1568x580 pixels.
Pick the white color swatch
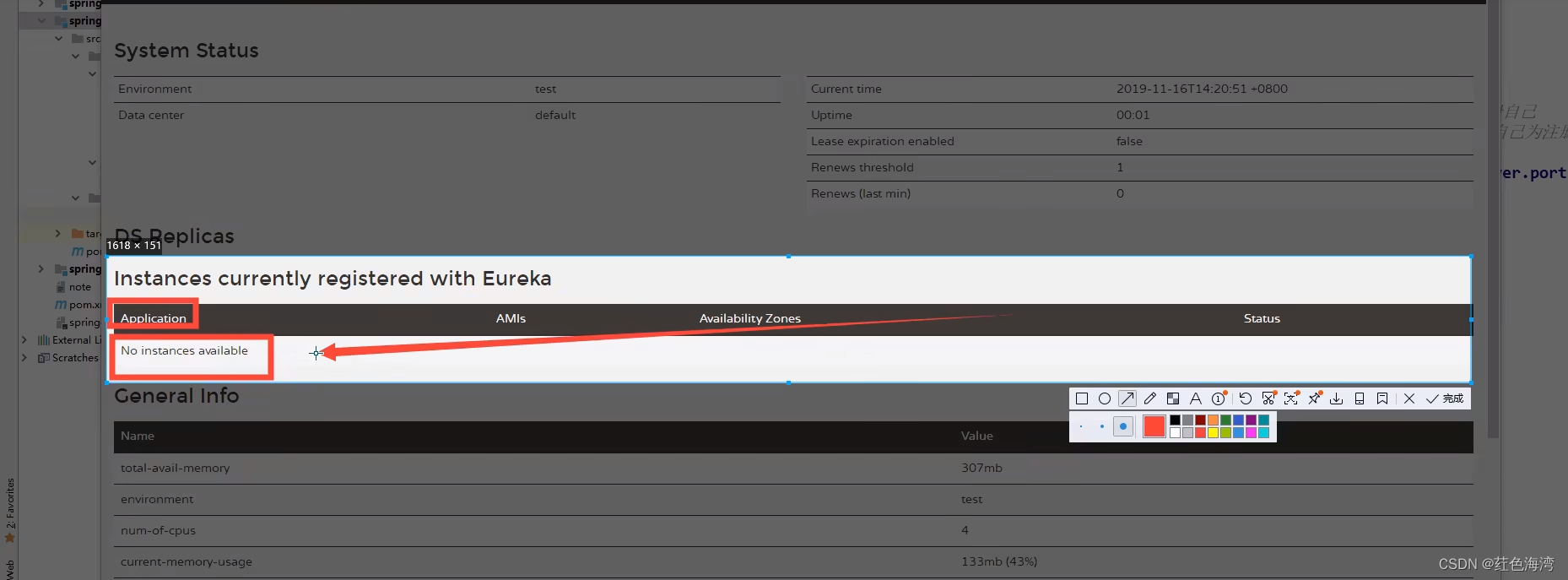pos(1175,432)
